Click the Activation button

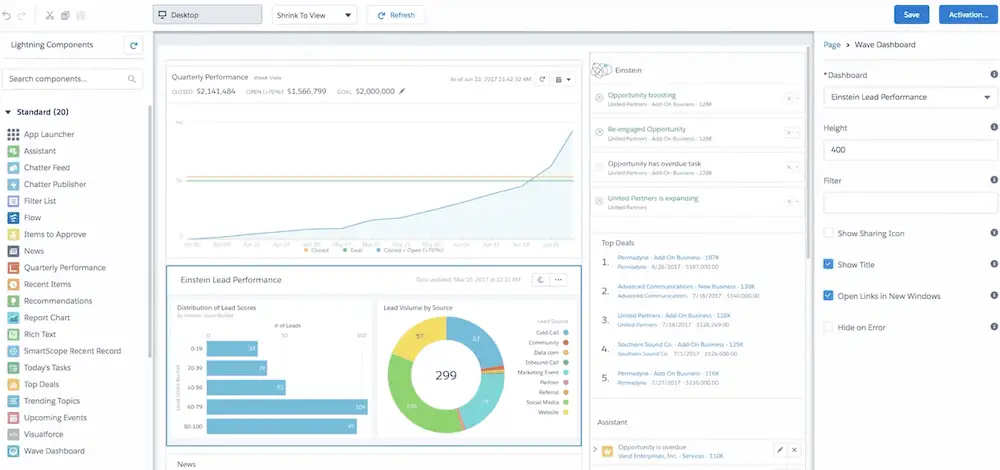(967, 15)
